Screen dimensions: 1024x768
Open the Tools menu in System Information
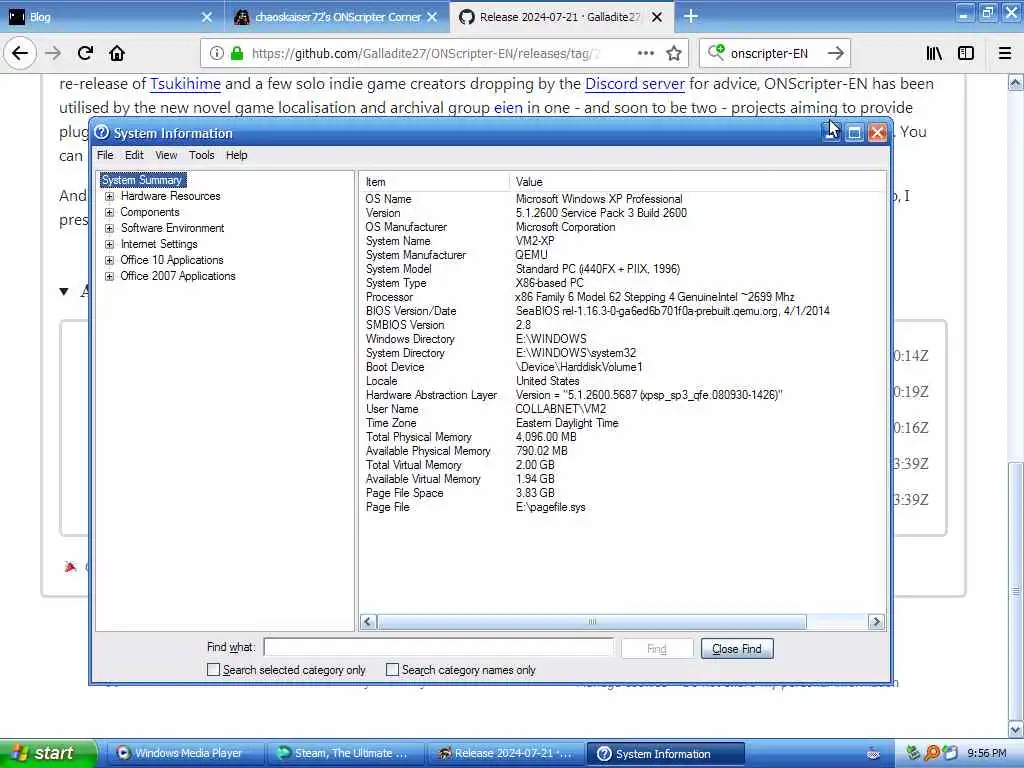(x=202, y=155)
